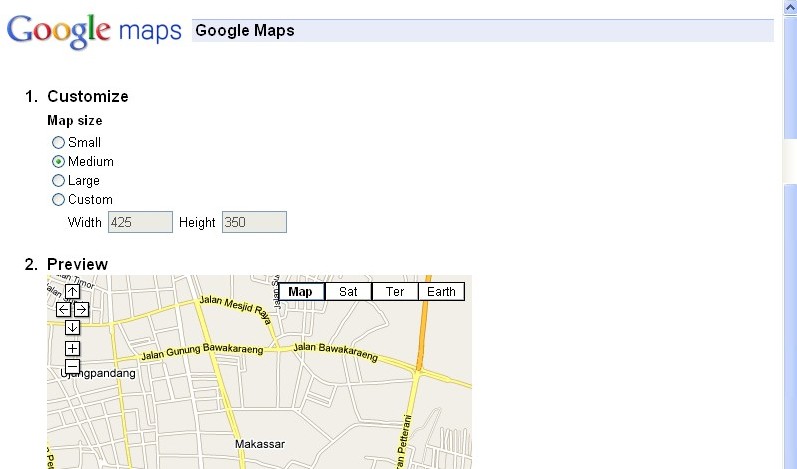Select the Small map size option
797x469 pixels.
point(58,143)
